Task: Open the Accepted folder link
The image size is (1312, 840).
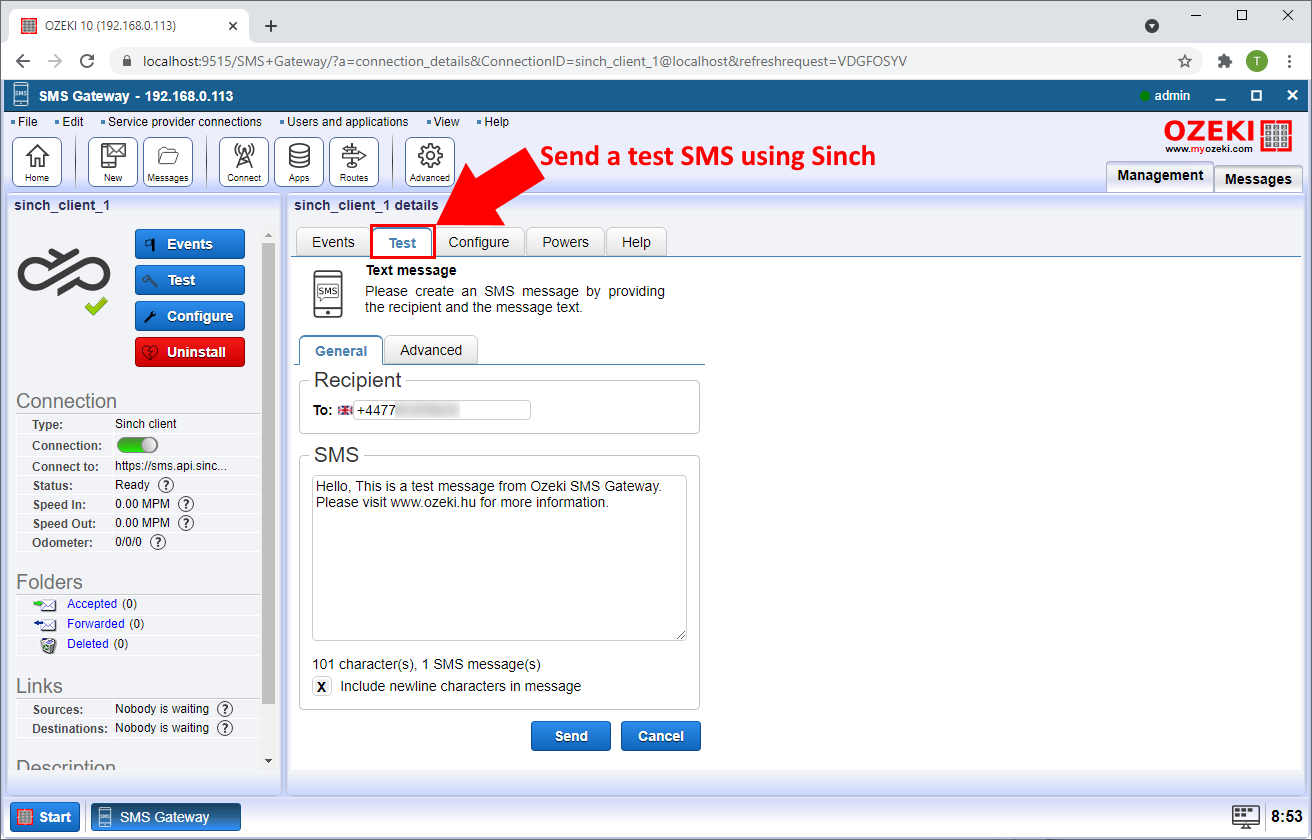Action: coord(92,604)
